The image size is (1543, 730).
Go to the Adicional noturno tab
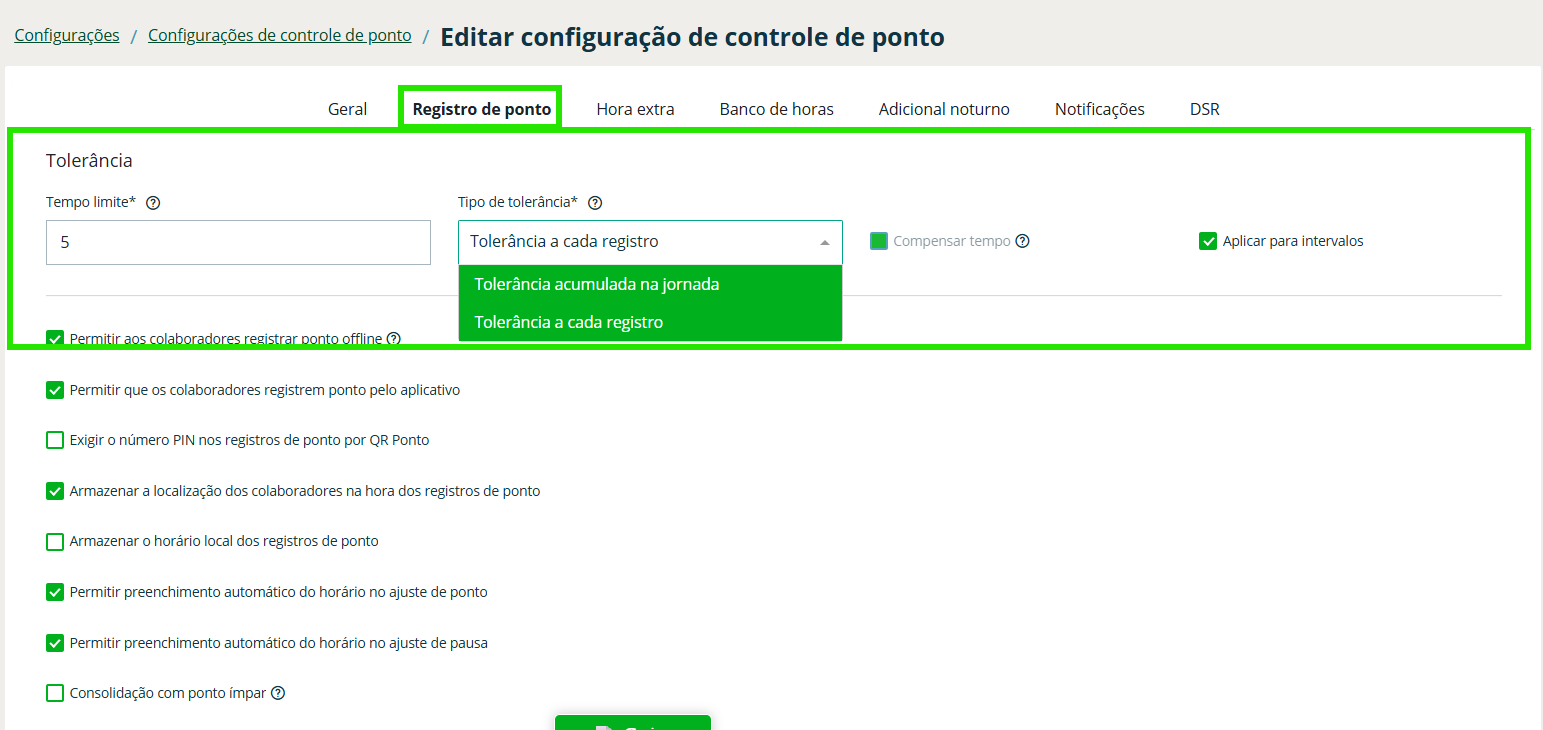click(944, 109)
